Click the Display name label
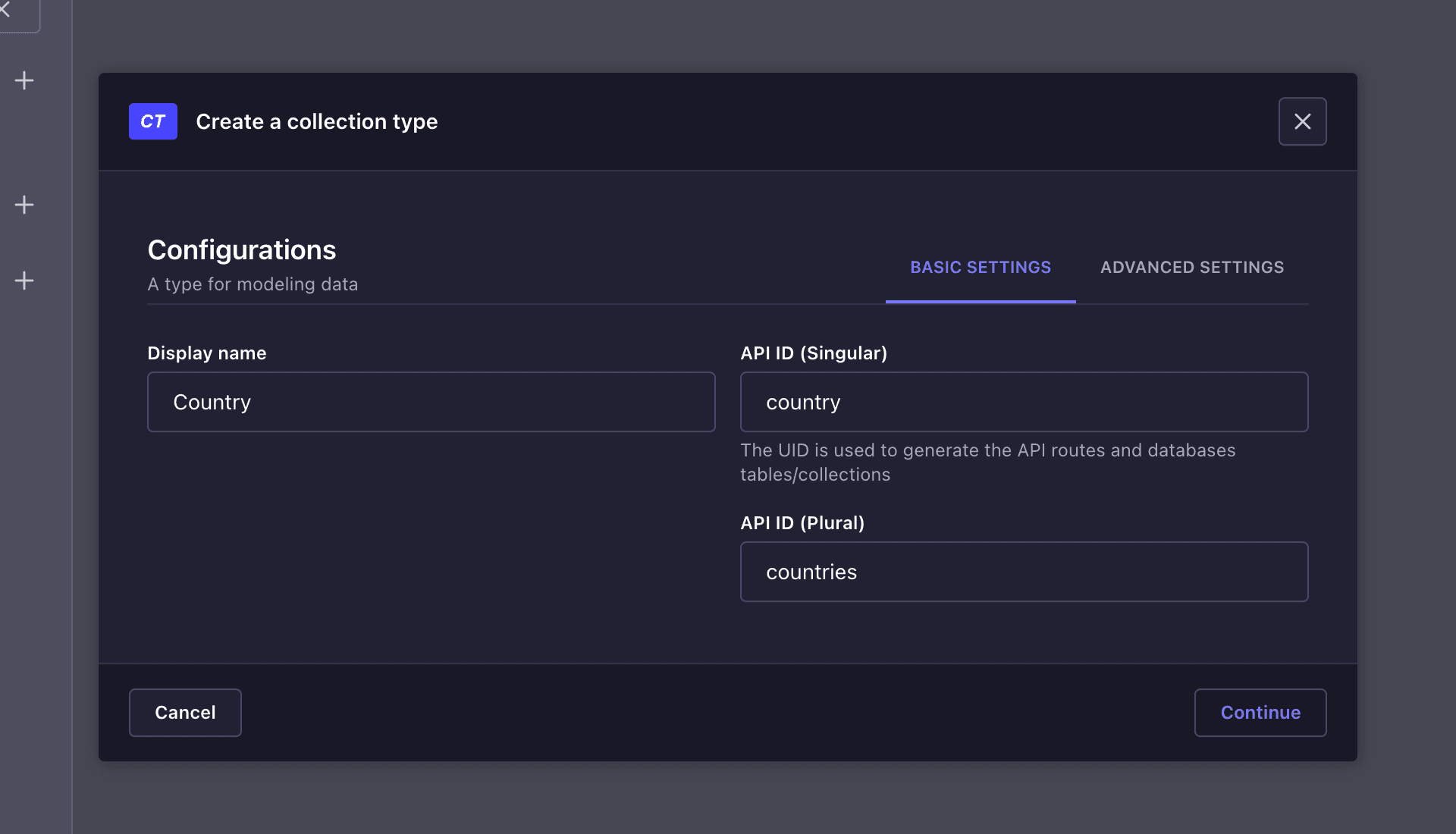Viewport: 1456px width, 834px height. click(206, 353)
